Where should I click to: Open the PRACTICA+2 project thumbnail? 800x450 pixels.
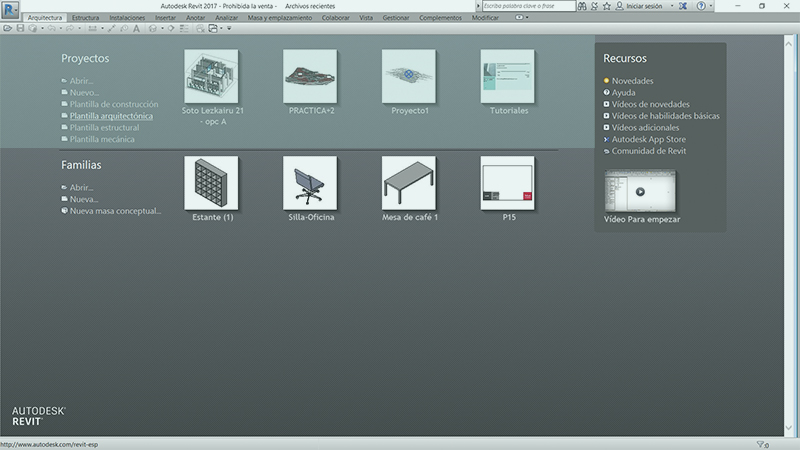(x=310, y=76)
